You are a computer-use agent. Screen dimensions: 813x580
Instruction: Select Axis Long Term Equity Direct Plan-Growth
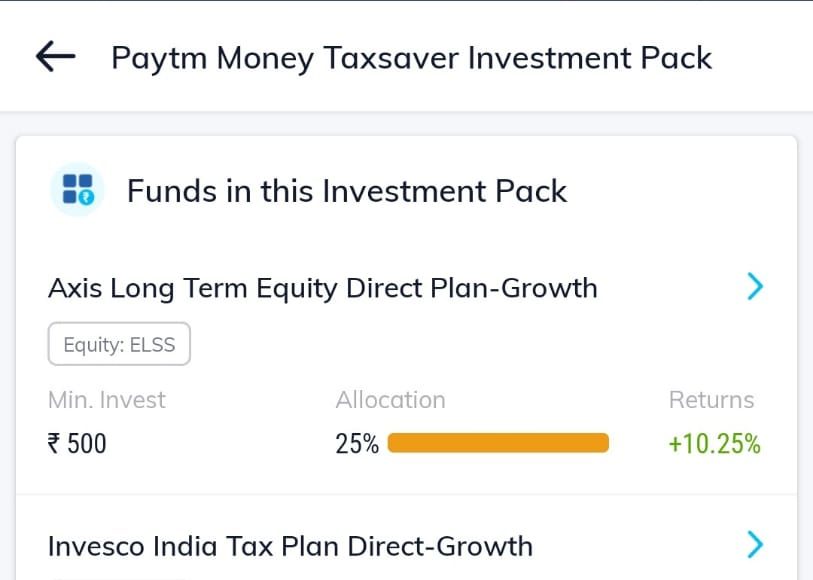click(x=322, y=288)
